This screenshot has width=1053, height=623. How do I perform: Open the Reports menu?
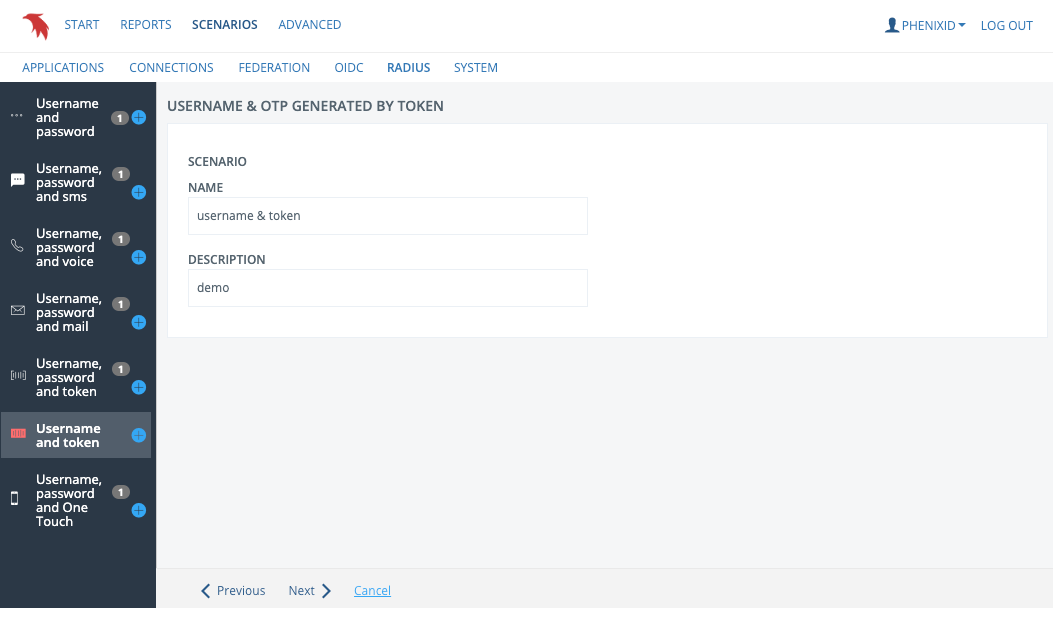click(x=145, y=25)
